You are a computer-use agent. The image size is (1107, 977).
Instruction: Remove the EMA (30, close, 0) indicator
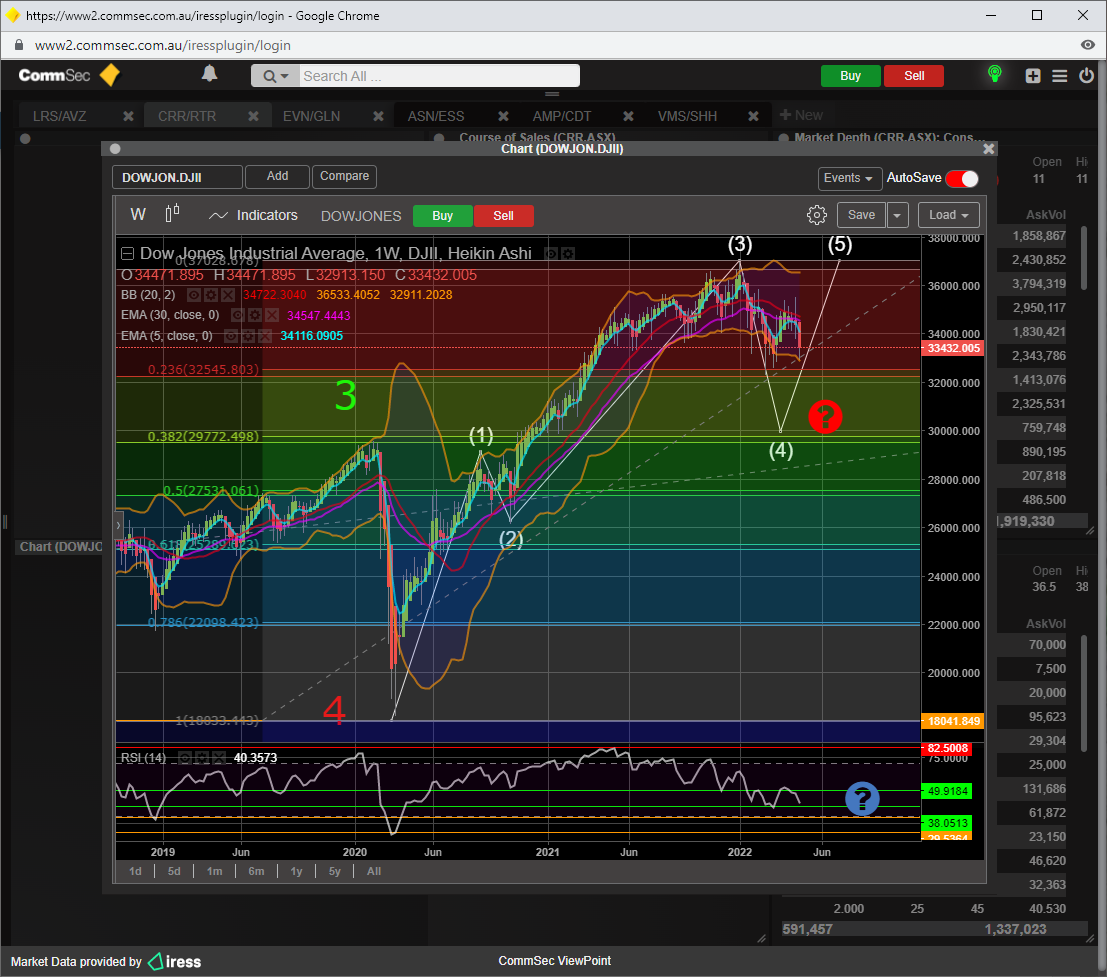[270, 315]
